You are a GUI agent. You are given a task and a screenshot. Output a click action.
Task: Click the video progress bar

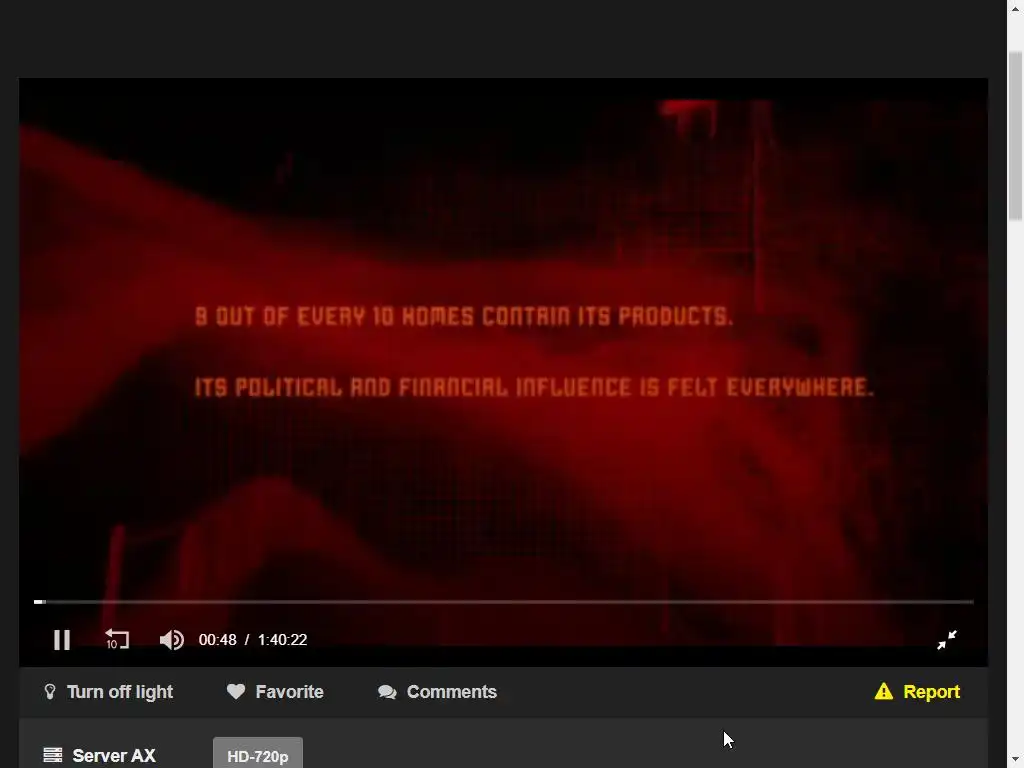pos(504,601)
